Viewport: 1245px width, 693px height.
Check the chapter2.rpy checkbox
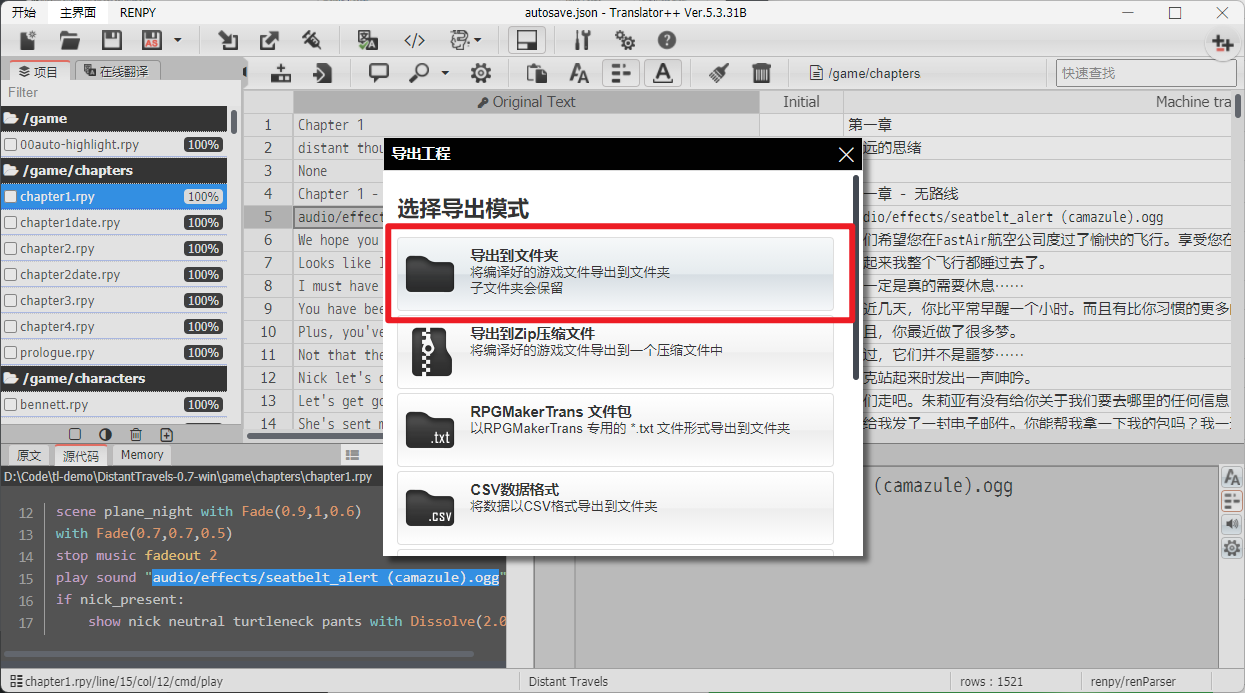click(11, 249)
